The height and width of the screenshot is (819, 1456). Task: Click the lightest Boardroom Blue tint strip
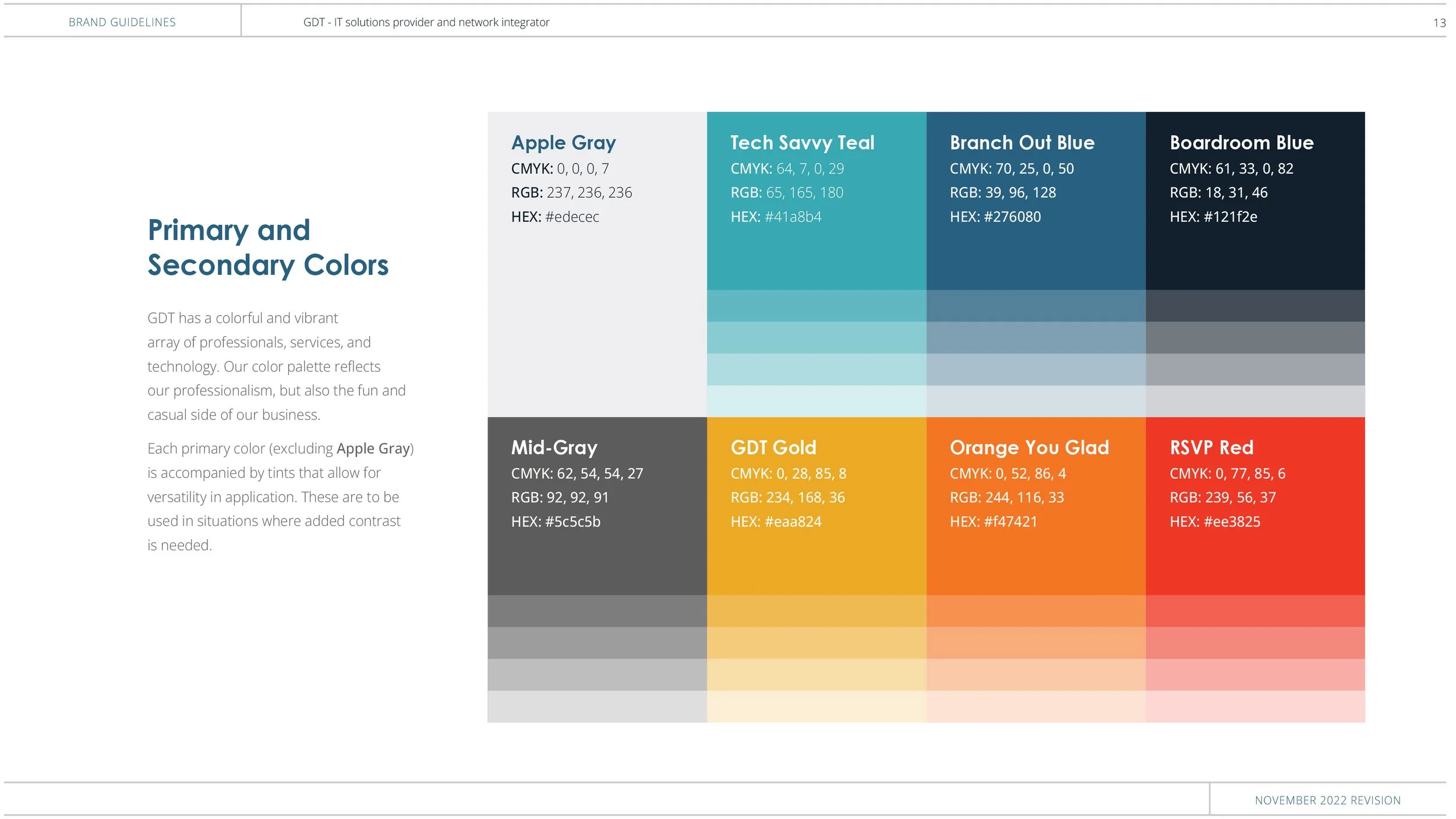[x=1256, y=401]
